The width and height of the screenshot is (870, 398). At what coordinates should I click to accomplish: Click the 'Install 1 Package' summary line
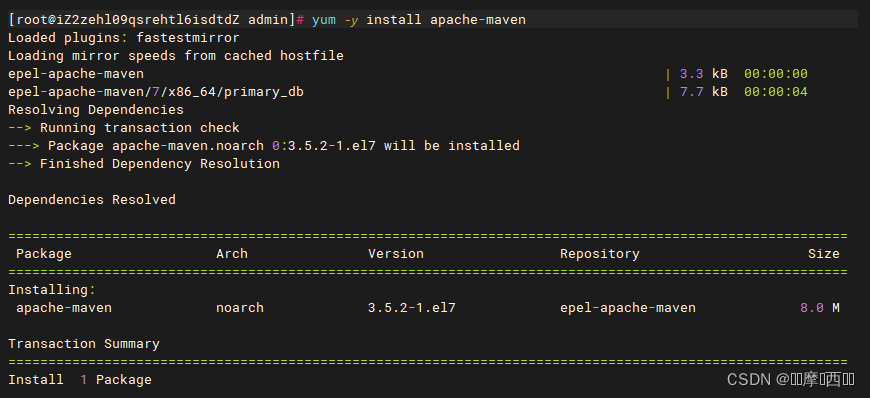(x=80, y=380)
